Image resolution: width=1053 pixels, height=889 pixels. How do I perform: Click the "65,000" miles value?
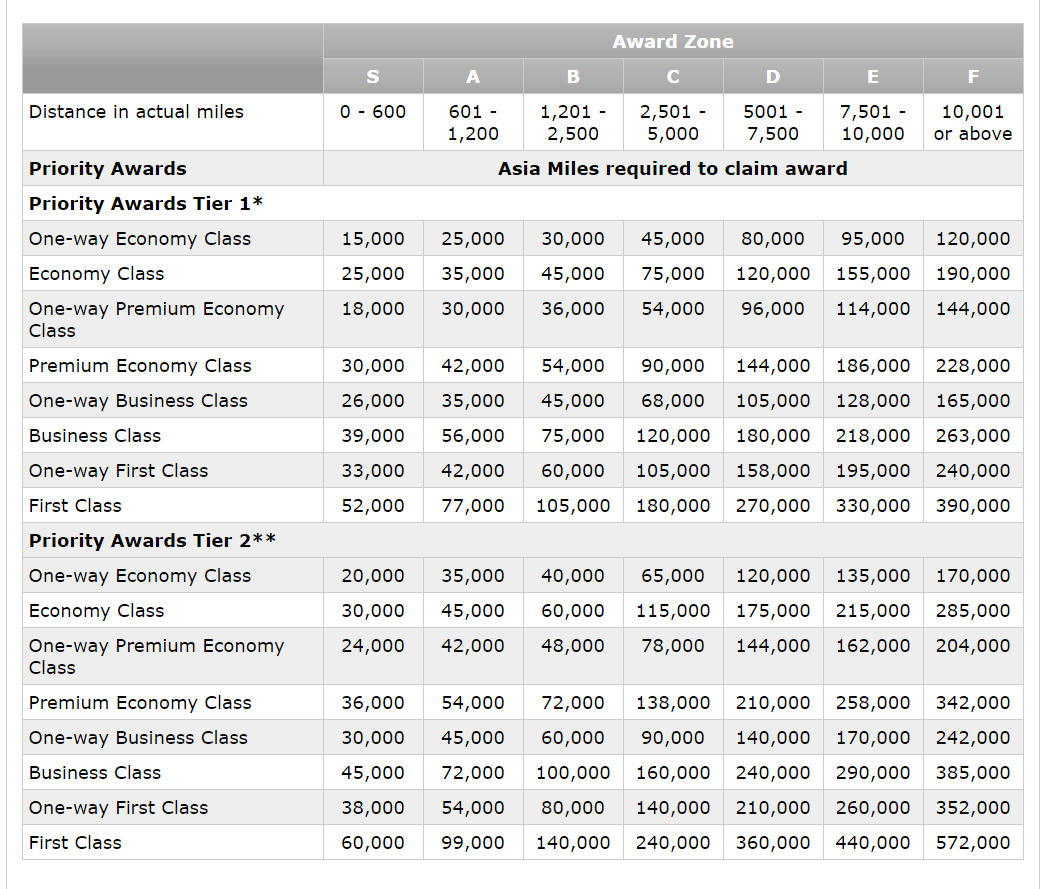coord(673,575)
